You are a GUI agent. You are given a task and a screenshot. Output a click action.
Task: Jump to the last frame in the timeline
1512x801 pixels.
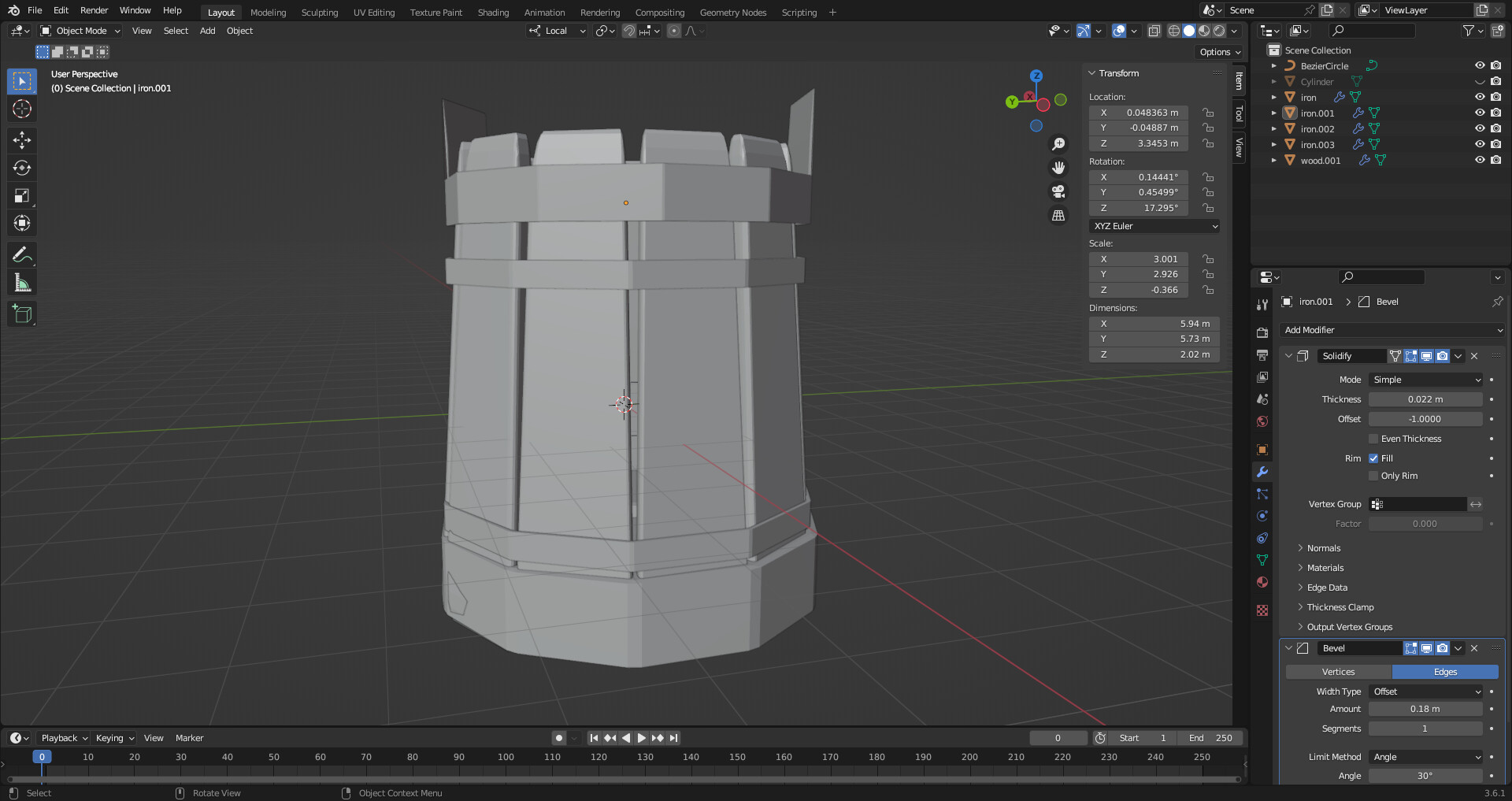tap(673, 738)
